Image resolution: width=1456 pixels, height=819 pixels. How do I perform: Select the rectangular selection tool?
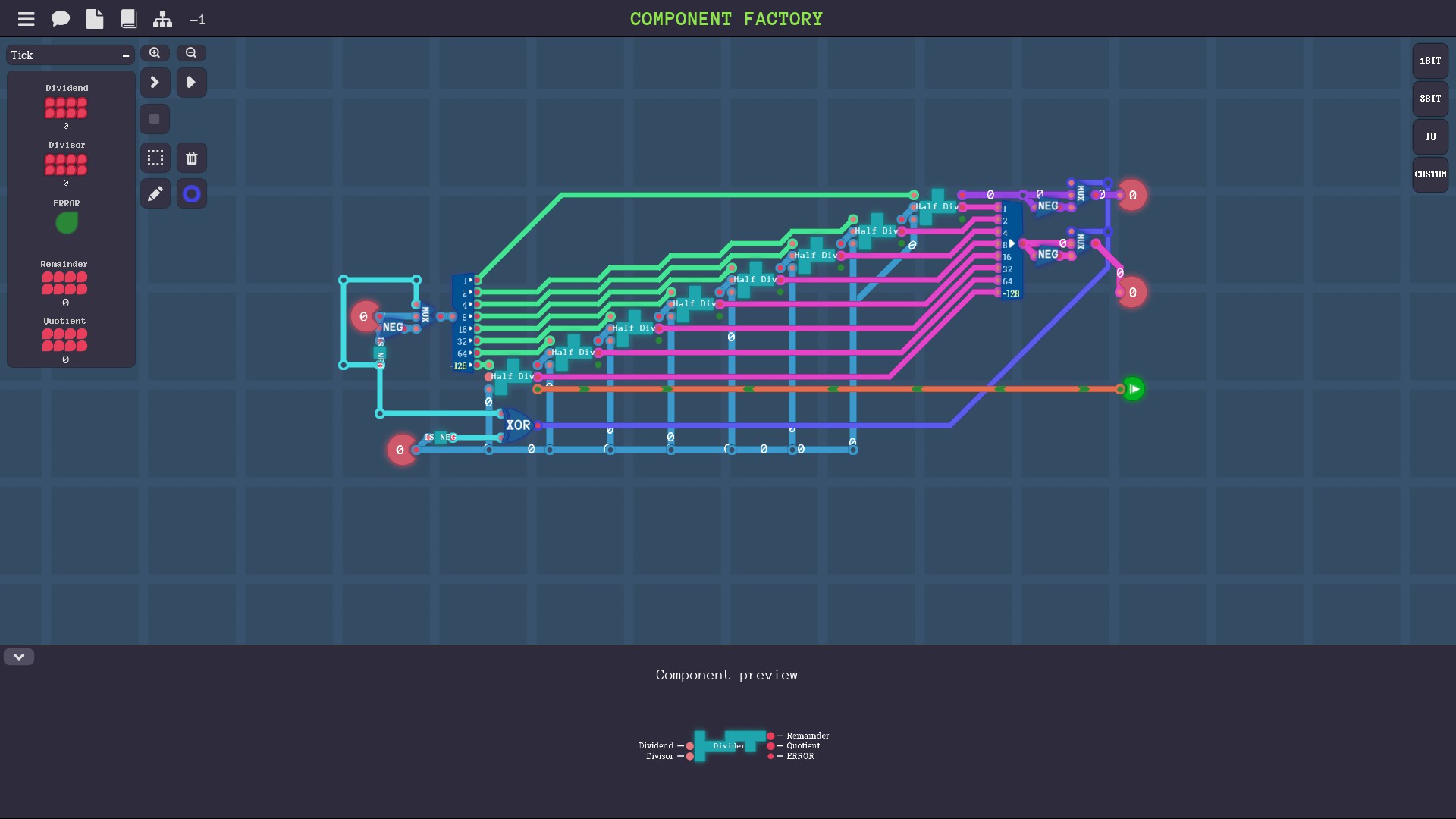[x=155, y=158]
